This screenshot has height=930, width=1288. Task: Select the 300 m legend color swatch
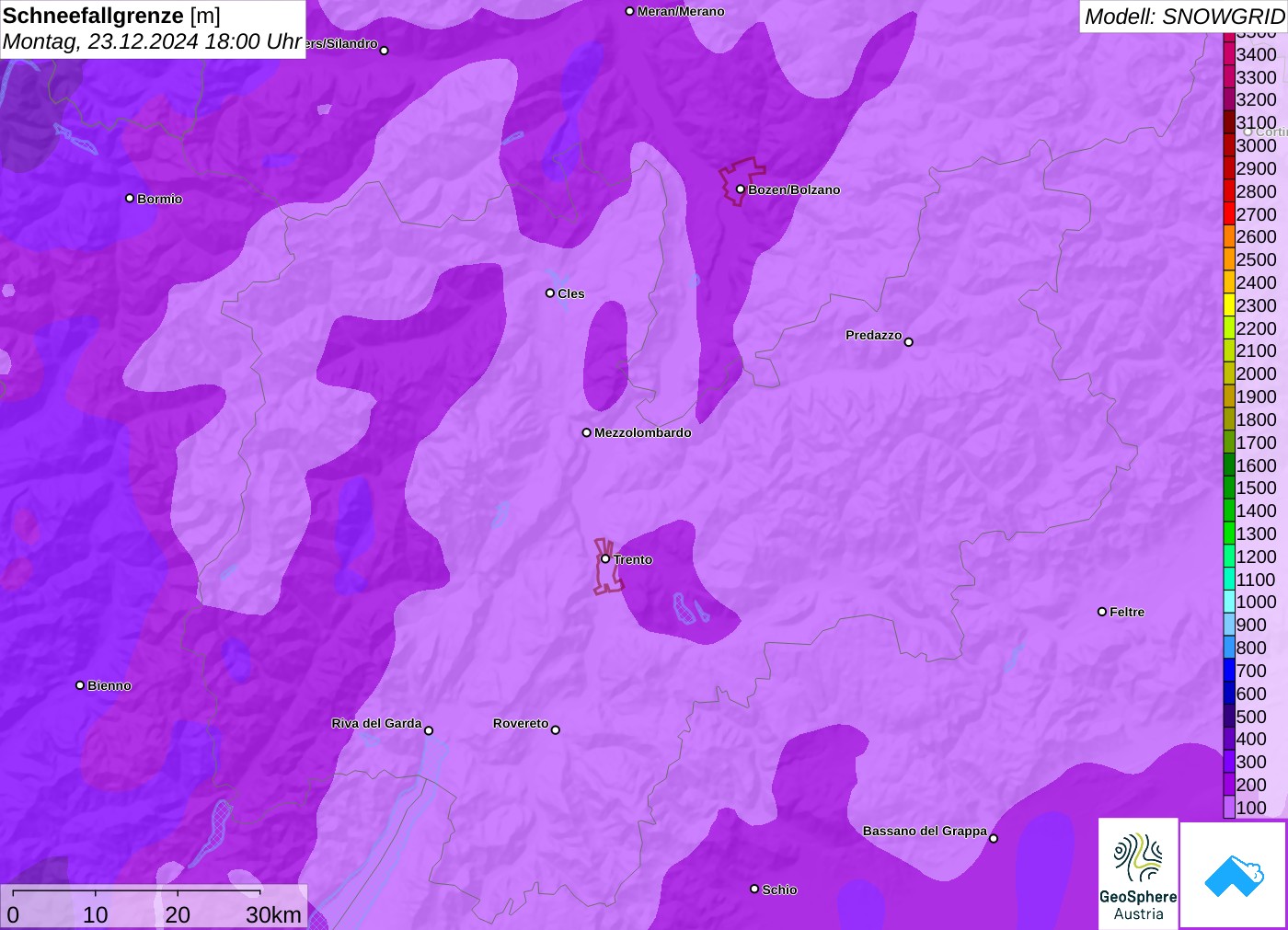(1229, 762)
